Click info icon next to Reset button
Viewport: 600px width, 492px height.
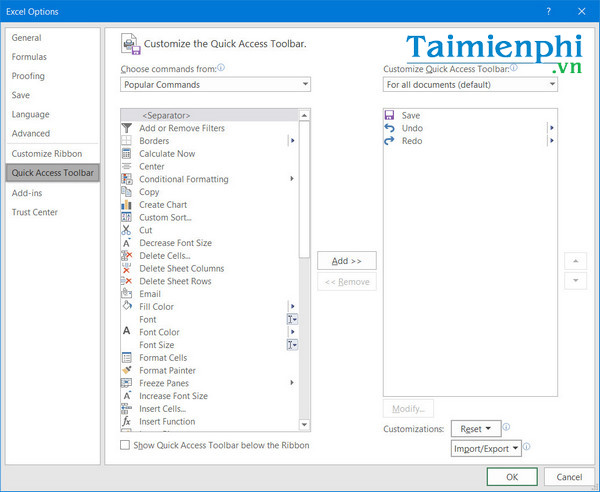coord(506,427)
